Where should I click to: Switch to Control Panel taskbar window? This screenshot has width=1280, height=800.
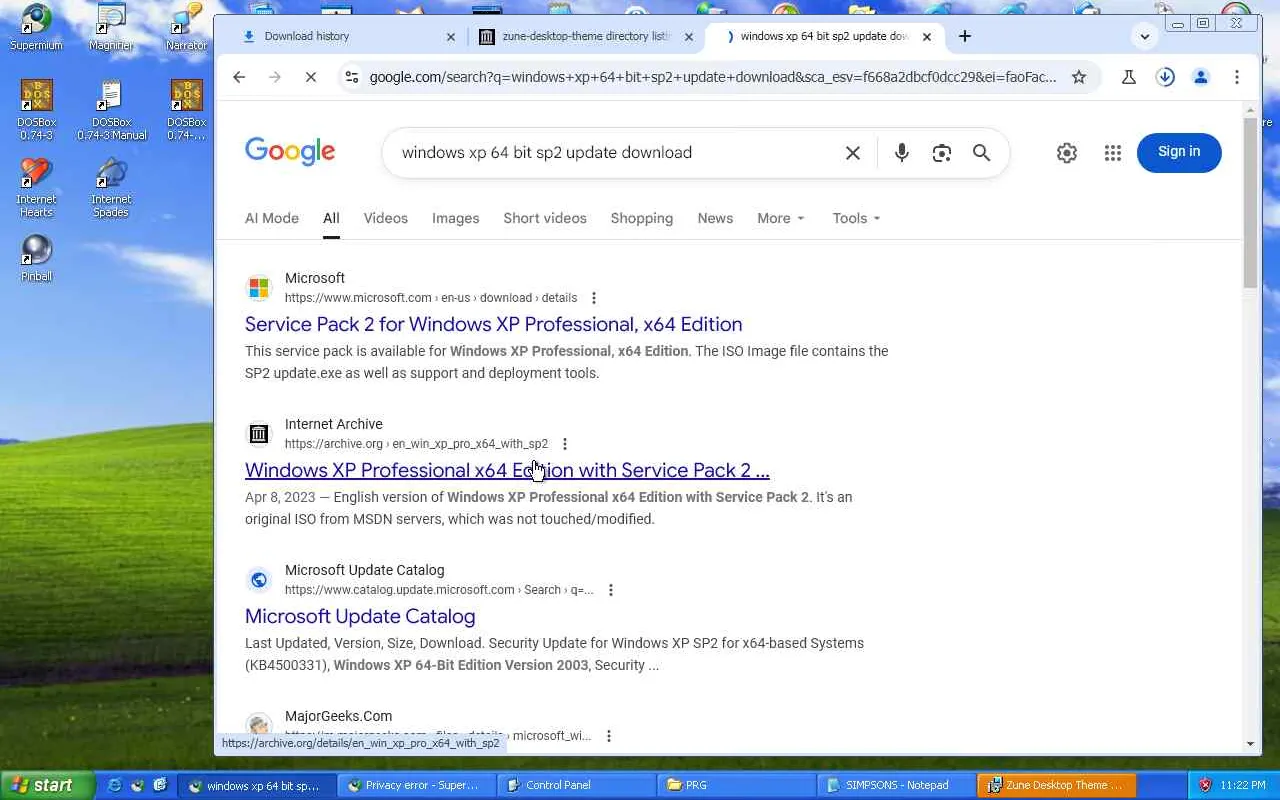[576, 785]
